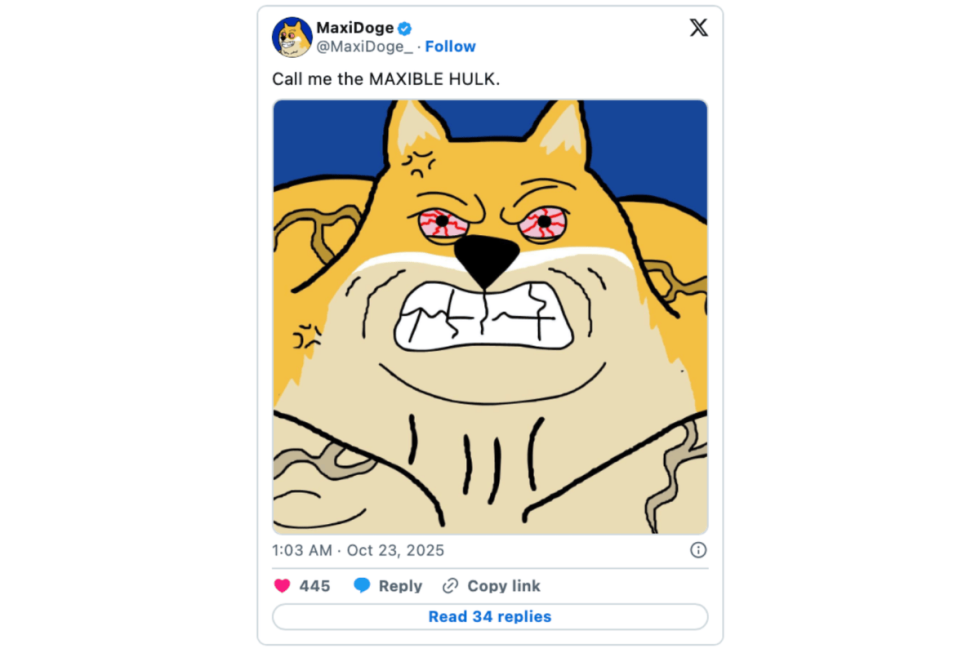The width and height of the screenshot is (980, 653).
Task: Open the MaxiDoge display name link
Action: (355, 28)
